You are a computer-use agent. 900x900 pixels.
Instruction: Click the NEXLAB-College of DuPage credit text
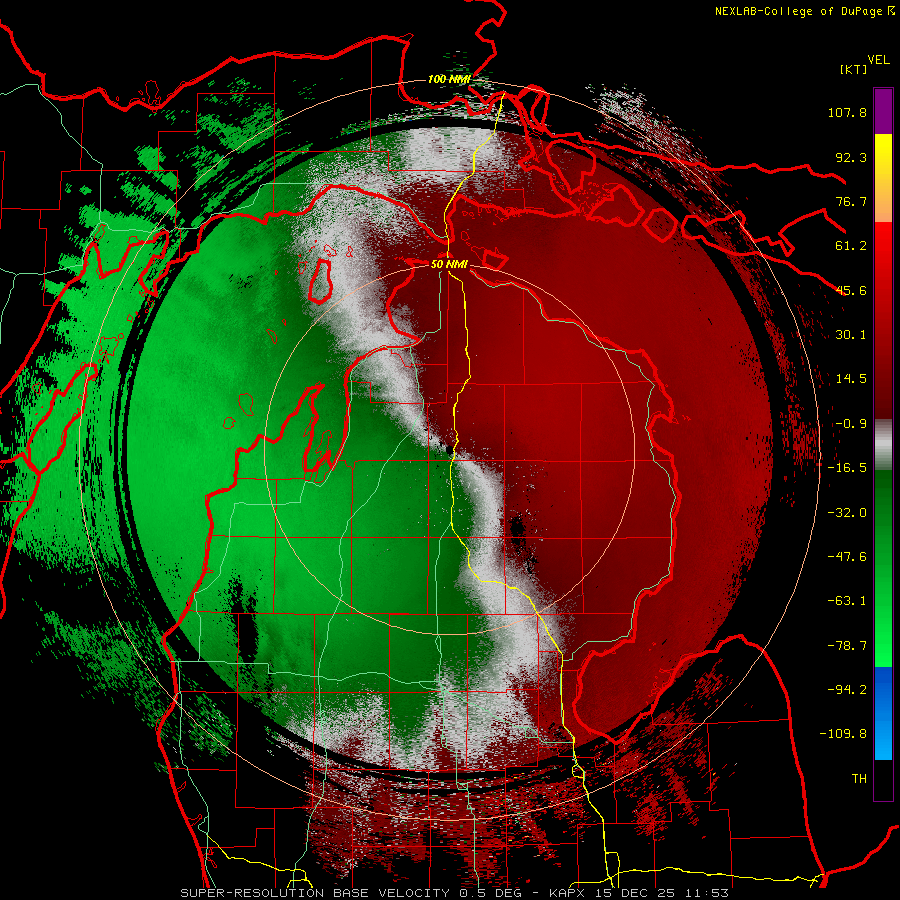pyautogui.click(x=804, y=11)
